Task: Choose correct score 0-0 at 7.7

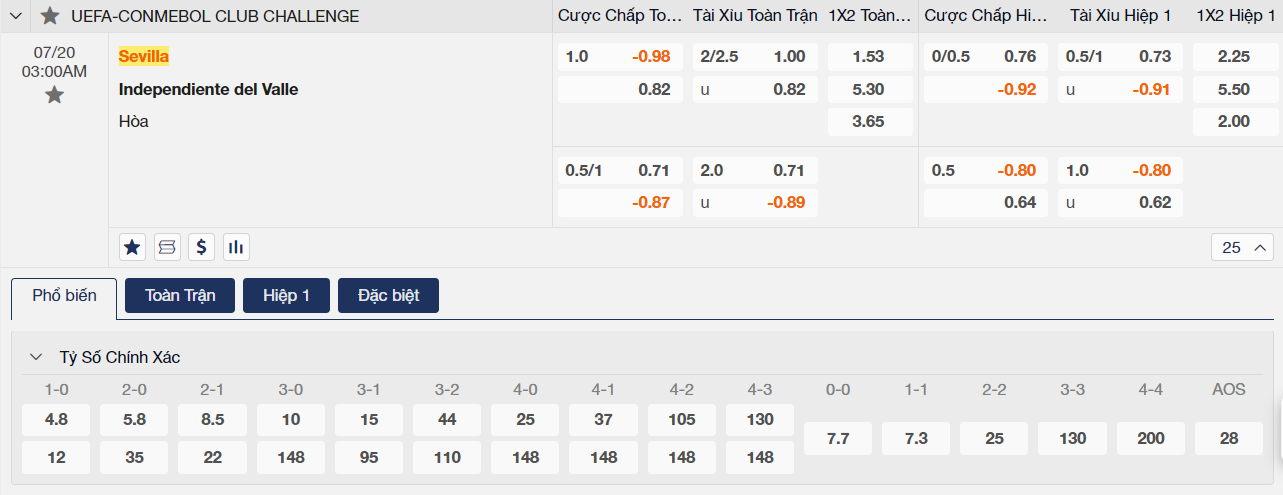Action: (838, 438)
